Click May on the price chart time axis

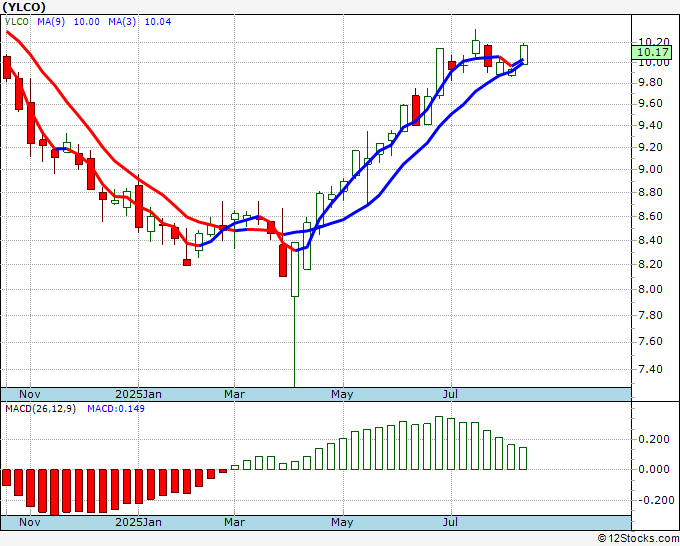click(342, 394)
